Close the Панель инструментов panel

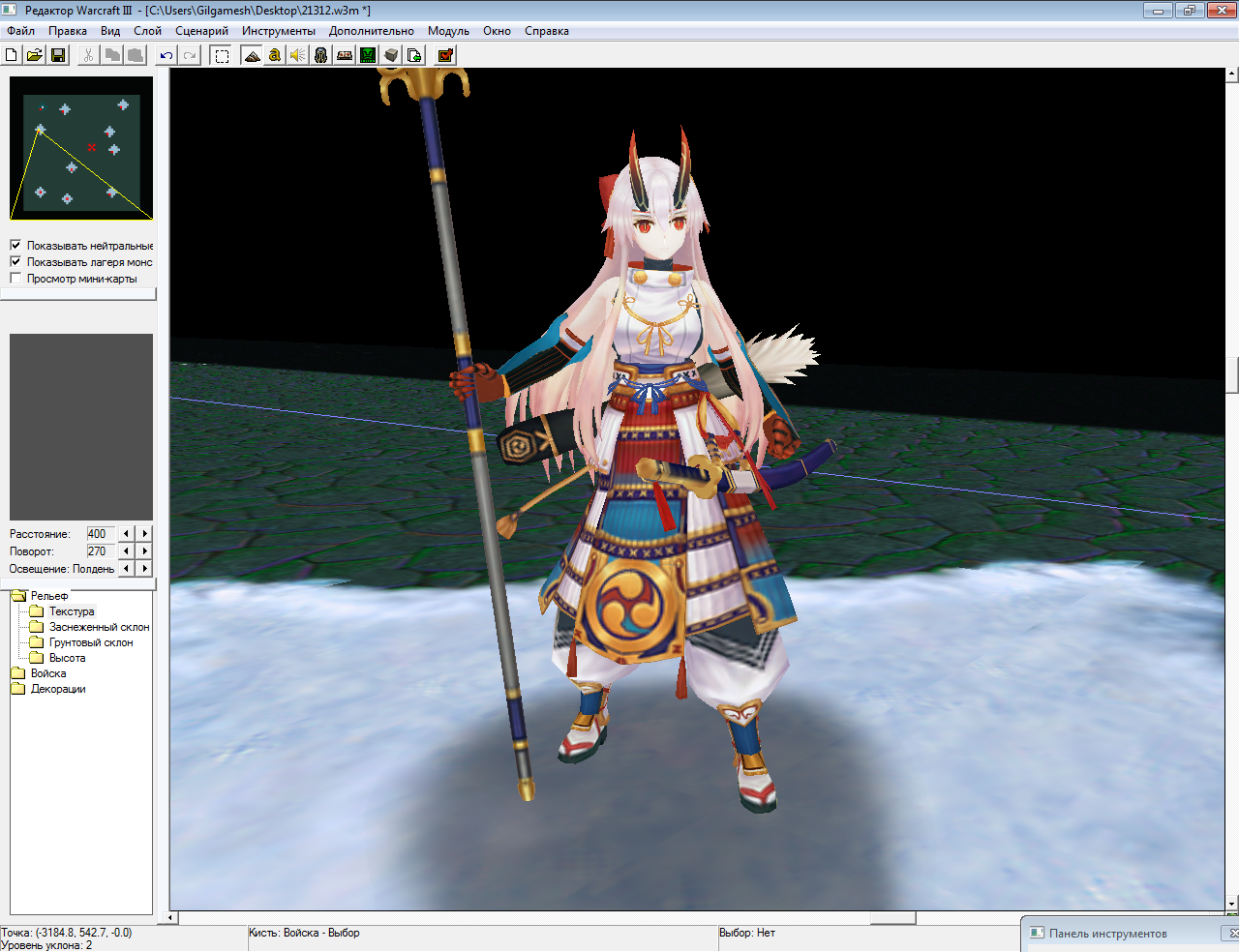[x=1233, y=934]
